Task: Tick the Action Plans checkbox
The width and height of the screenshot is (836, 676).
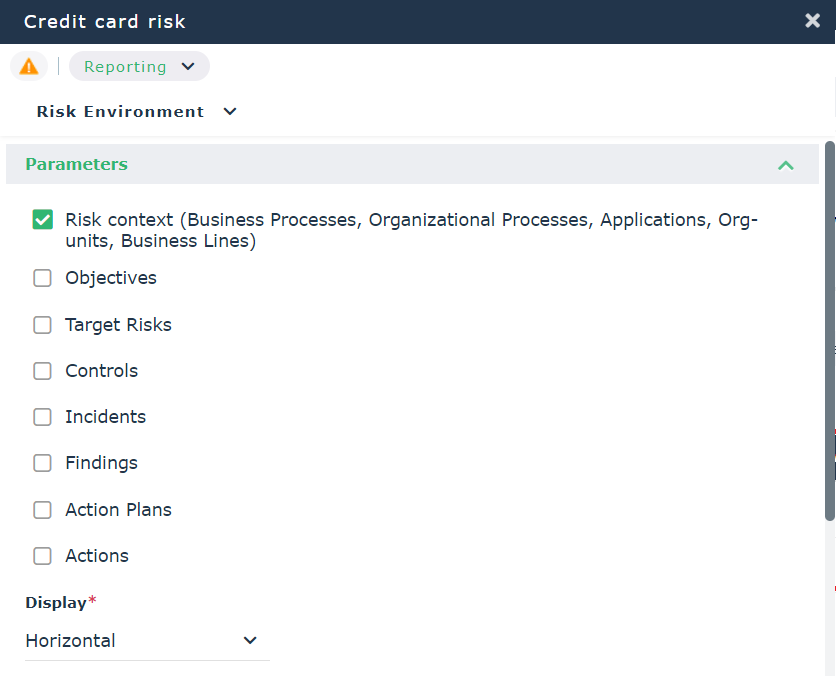Action: tap(42, 510)
